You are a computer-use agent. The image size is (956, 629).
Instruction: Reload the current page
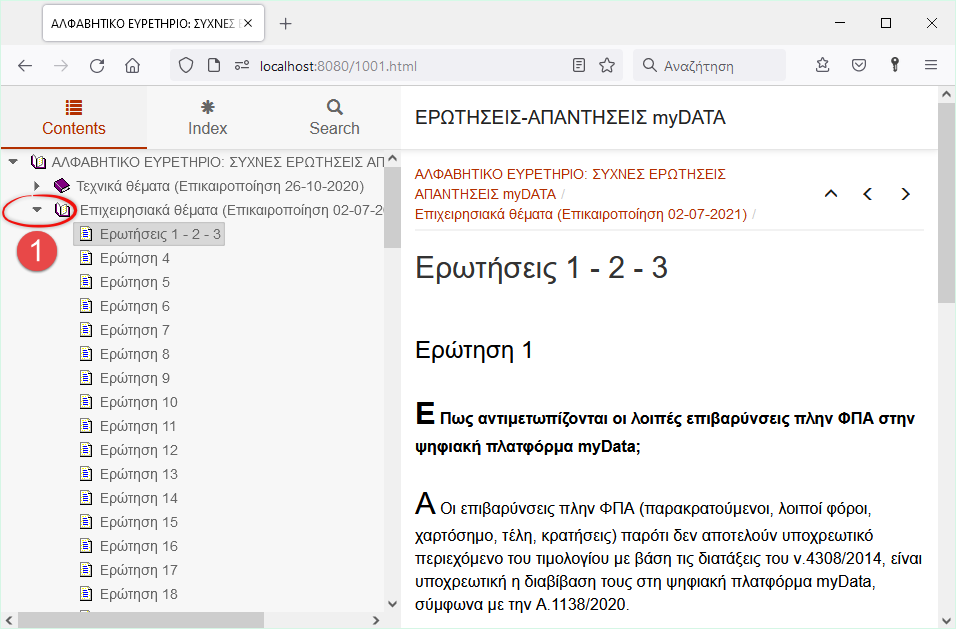coord(97,66)
